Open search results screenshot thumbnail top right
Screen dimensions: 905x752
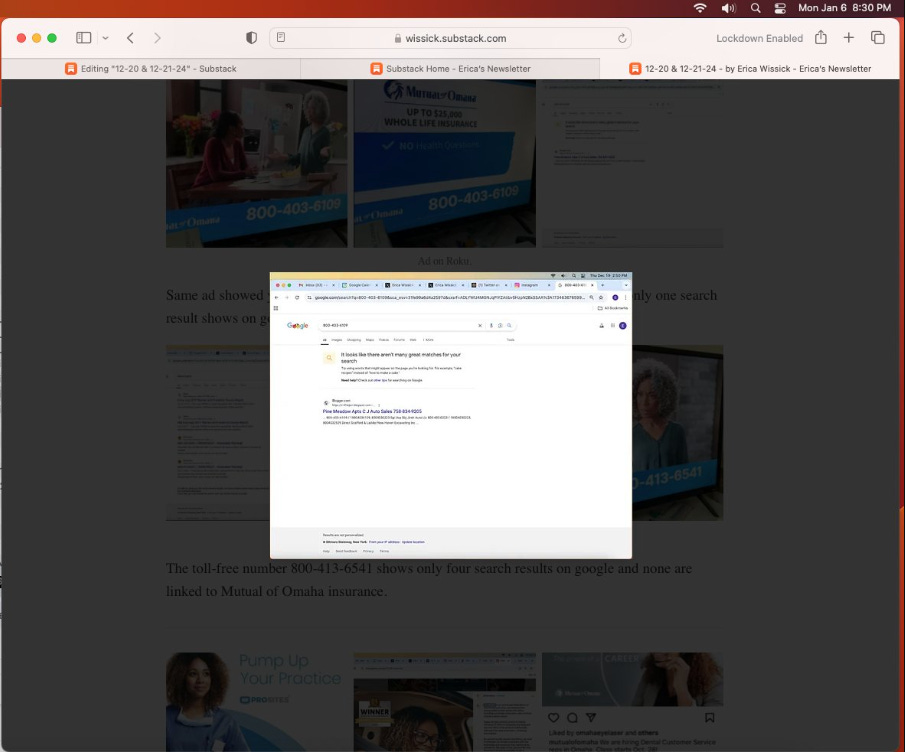(x=633, y=164)
